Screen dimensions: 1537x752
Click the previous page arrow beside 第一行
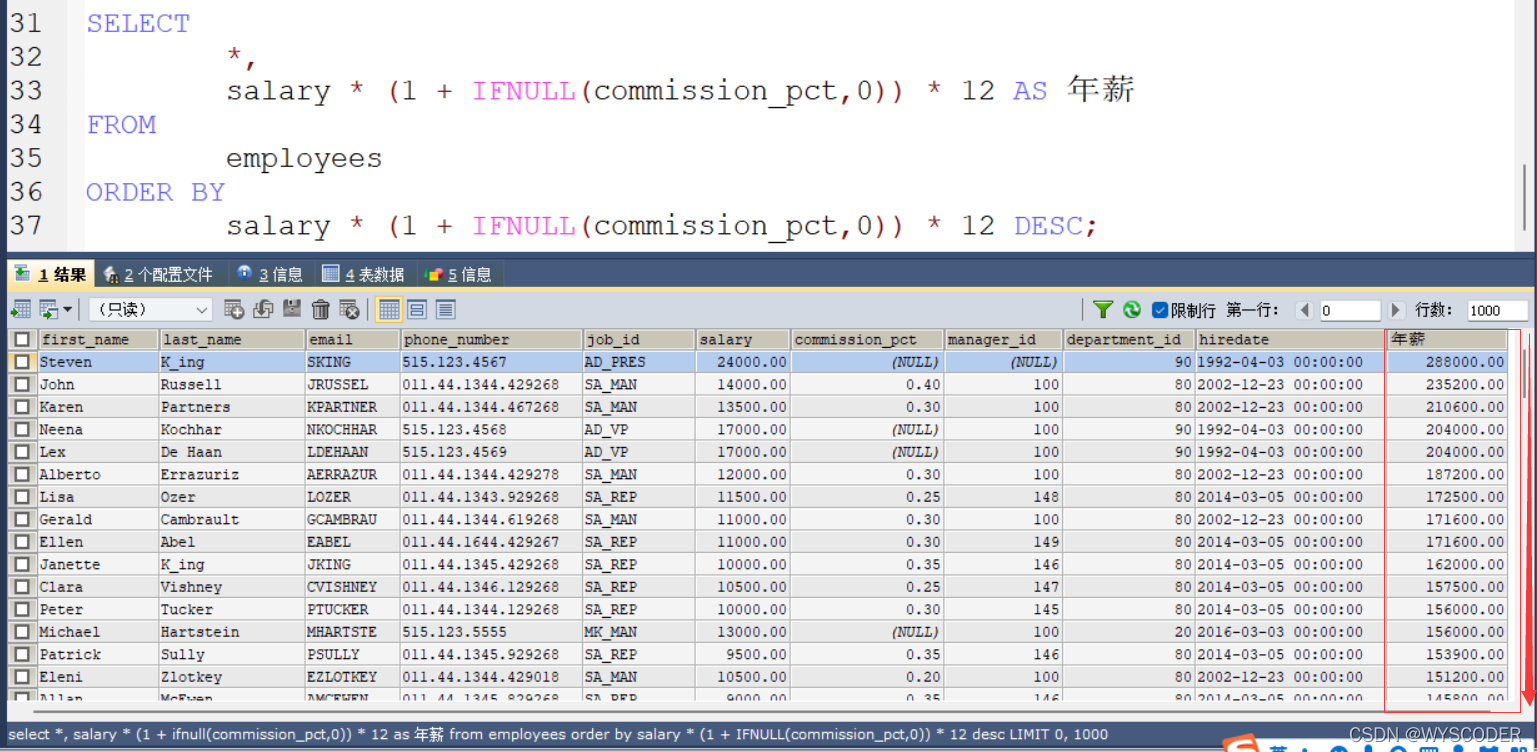1303,310
